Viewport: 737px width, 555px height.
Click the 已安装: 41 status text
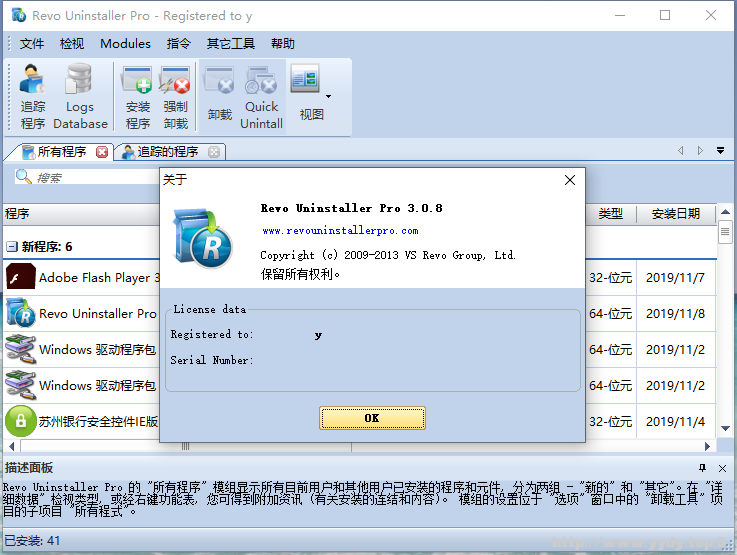point(32,541)
